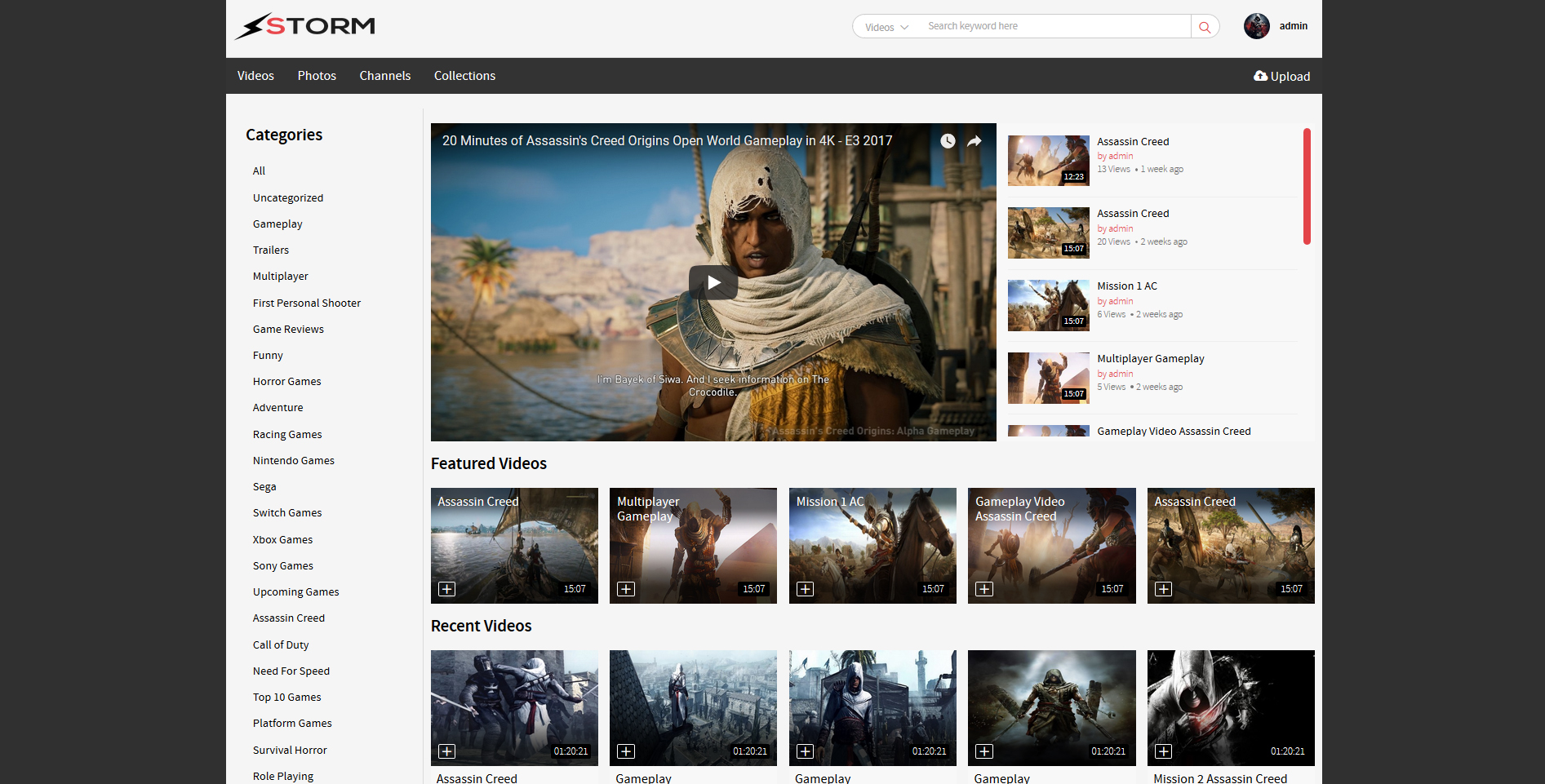Viewport: 1545px width, 784px height.
Task: Select the Survival Horror category
Action: click(x=290, y=751)
